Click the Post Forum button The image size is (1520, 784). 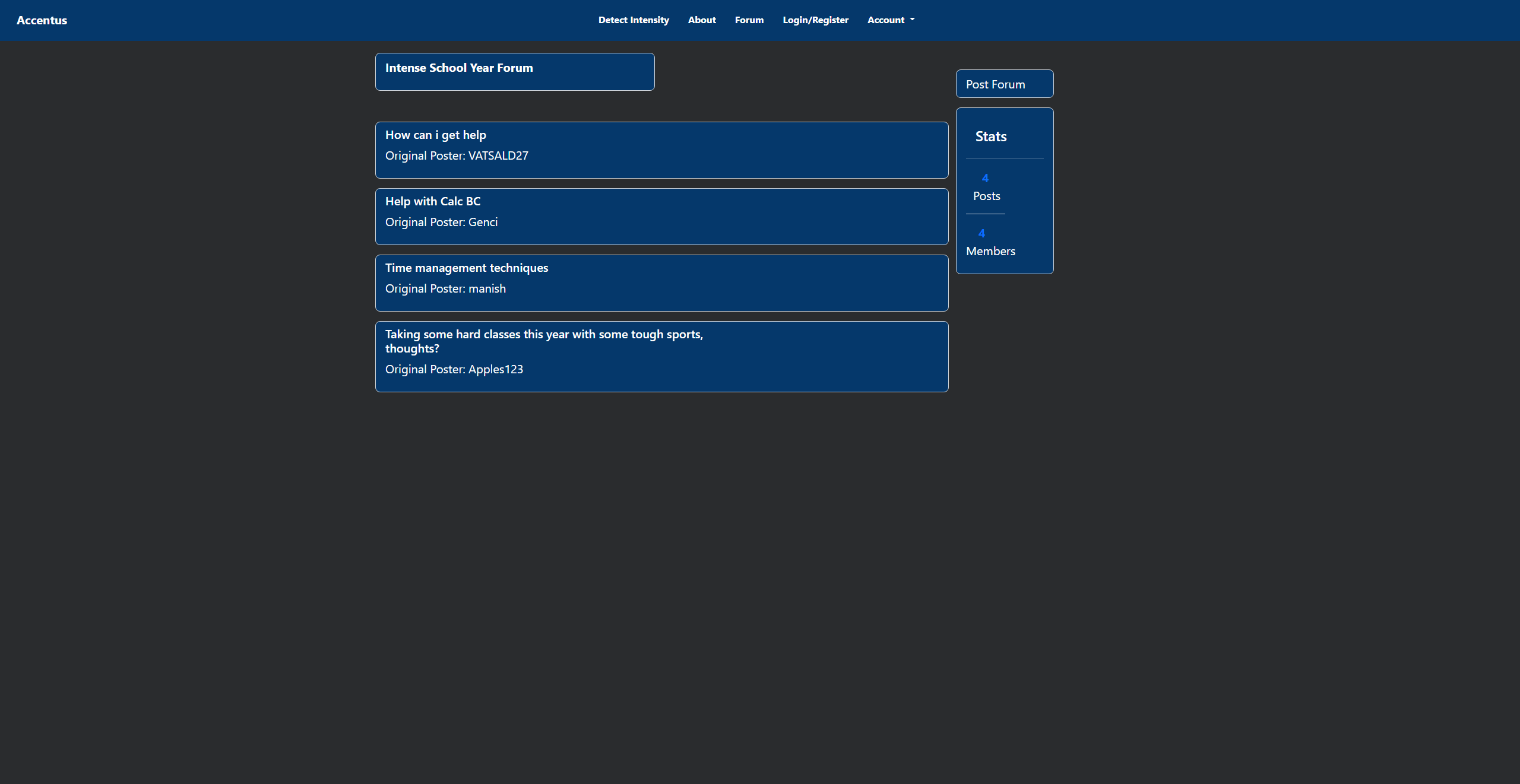tap(1003, 84)
